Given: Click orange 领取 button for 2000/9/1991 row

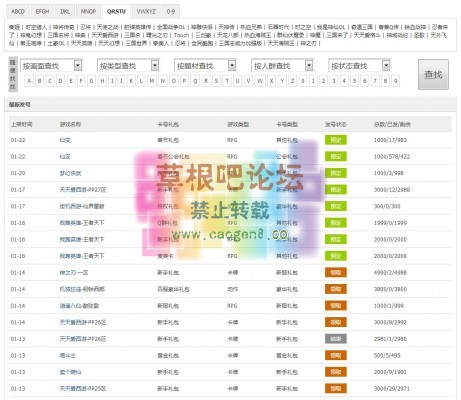Looking at the screenshot, I should (x=336, y=372).
